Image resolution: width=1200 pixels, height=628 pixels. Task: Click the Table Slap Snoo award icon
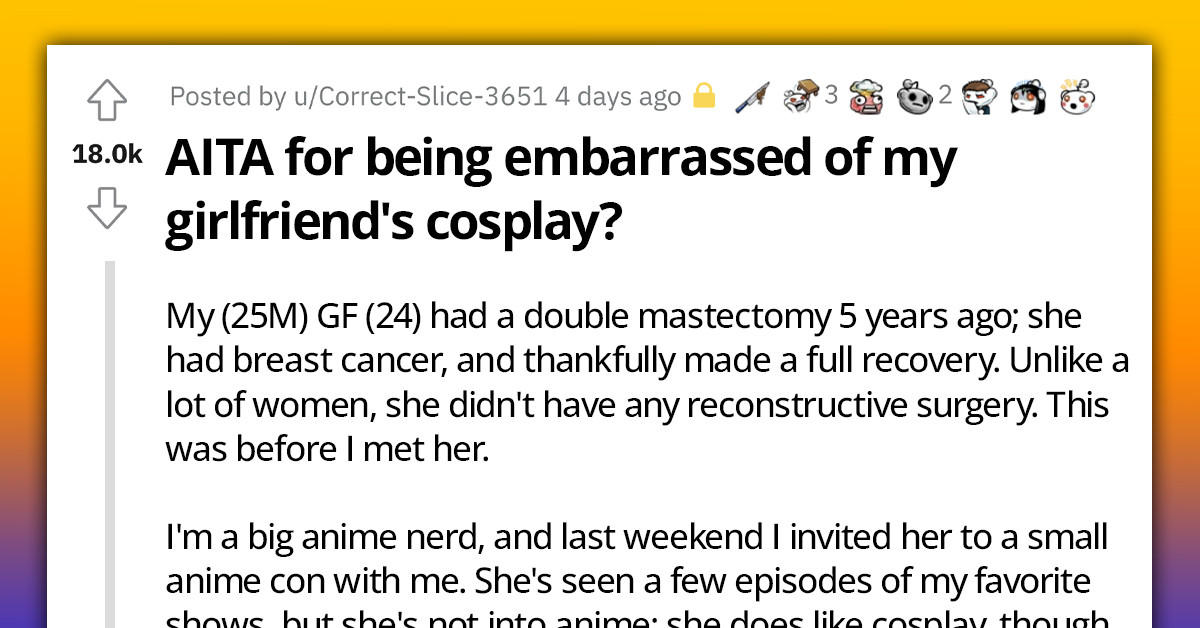pyautogui.click(x=800, y=96)
